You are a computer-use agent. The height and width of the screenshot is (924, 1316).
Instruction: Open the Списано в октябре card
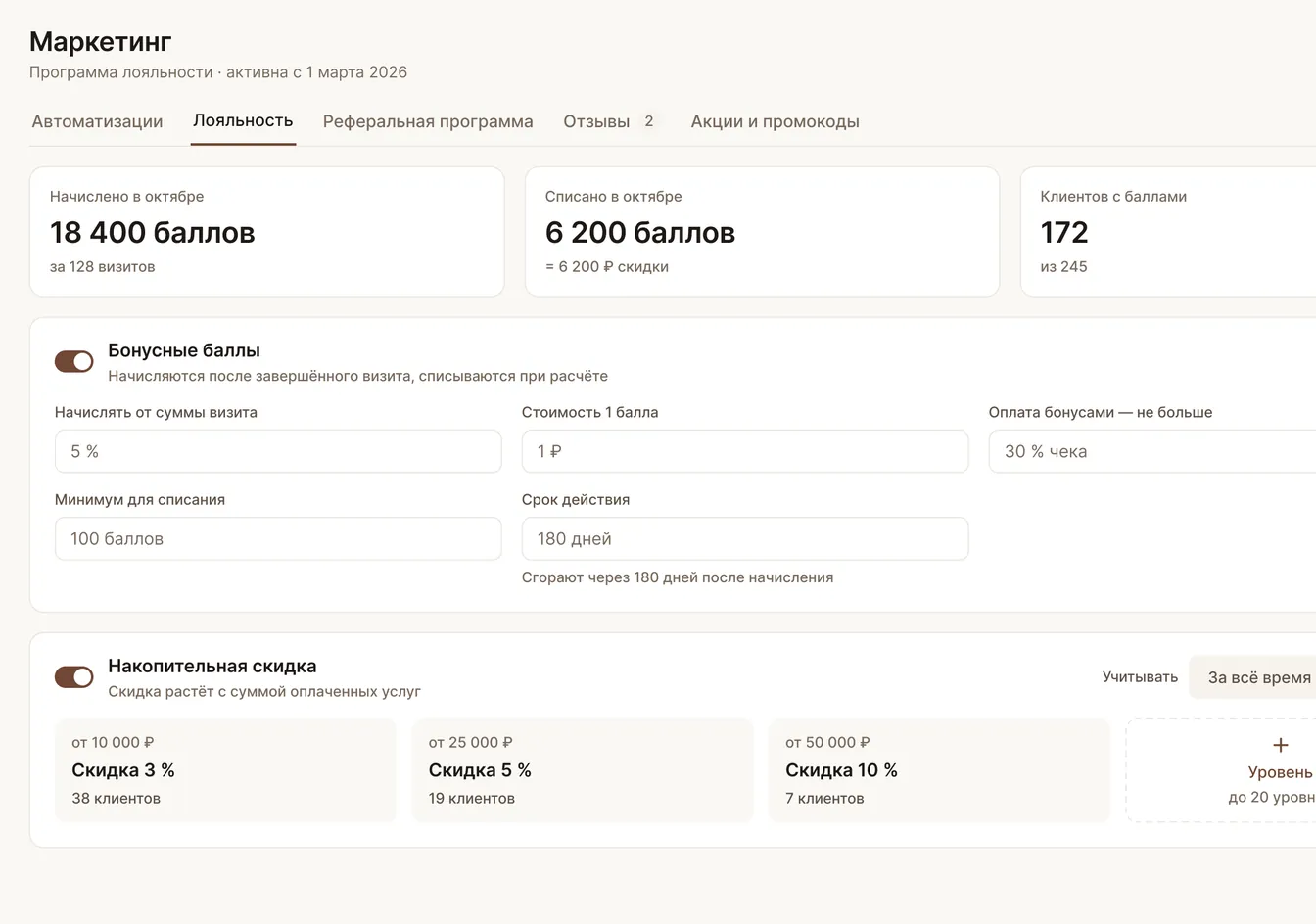tap(762, 231)
